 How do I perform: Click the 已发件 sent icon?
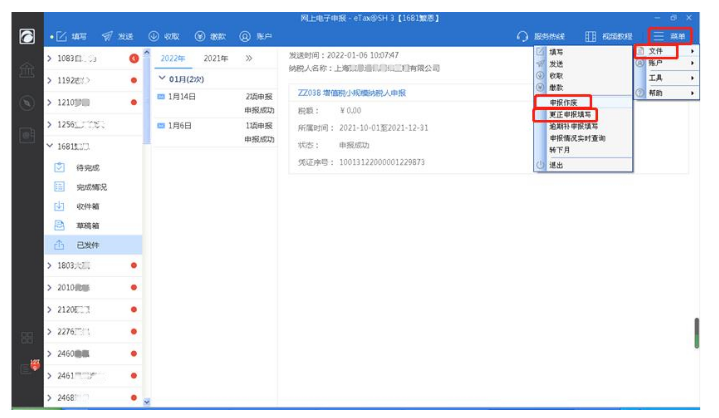point(59,245)
